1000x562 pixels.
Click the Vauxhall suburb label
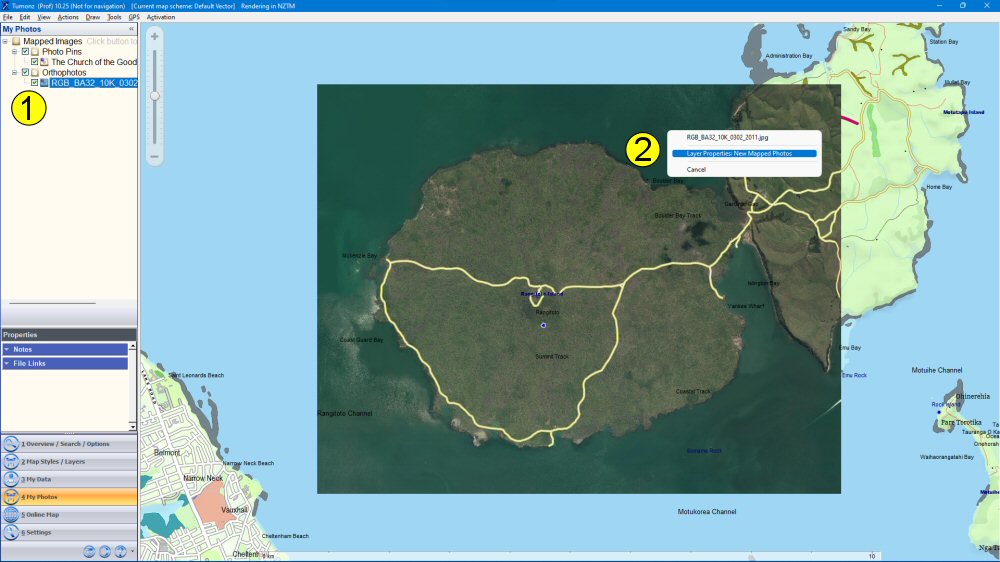[x=234, y=510]
